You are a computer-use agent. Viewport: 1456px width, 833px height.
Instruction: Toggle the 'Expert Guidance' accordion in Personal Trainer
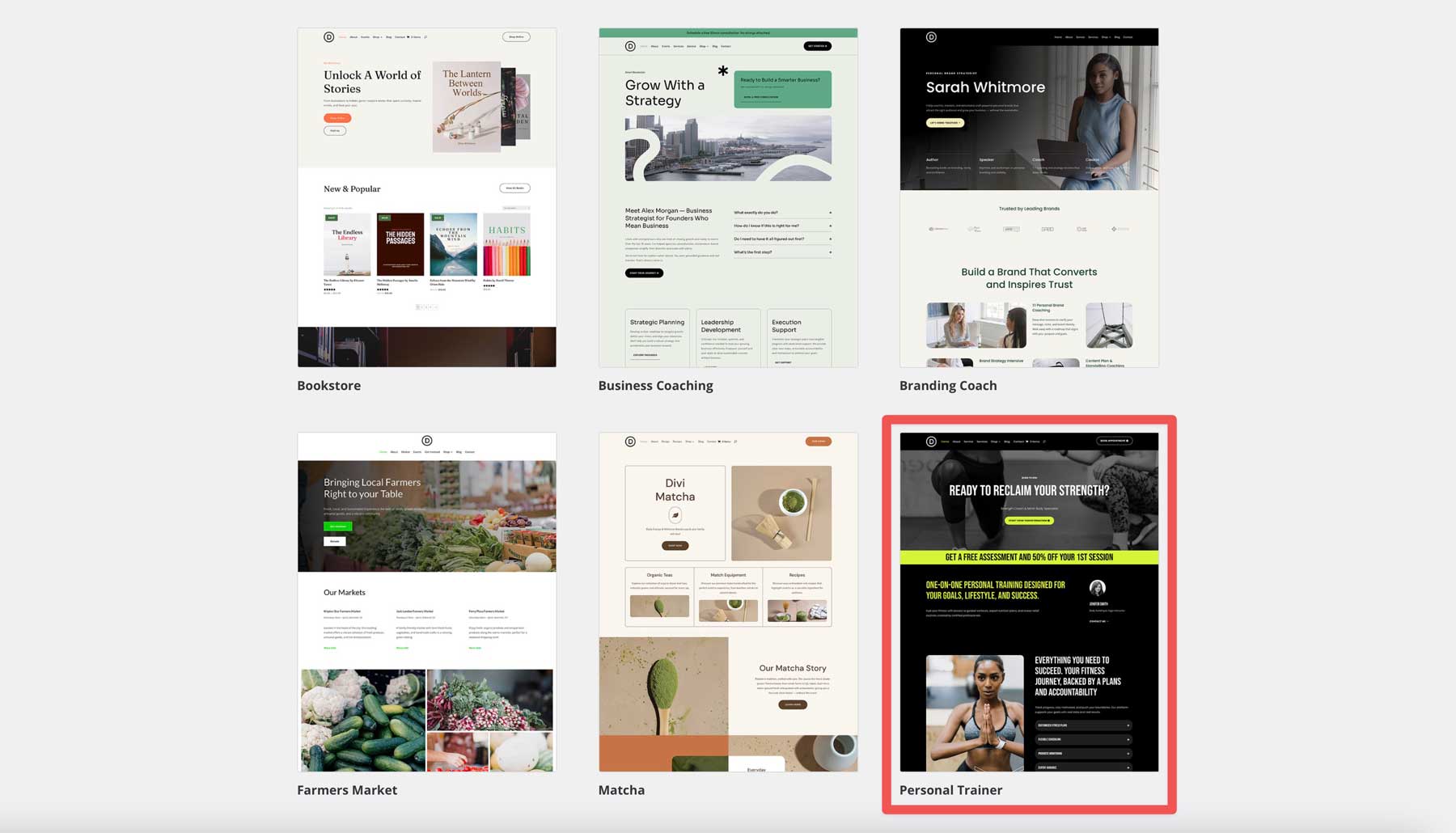(1084, 767)
